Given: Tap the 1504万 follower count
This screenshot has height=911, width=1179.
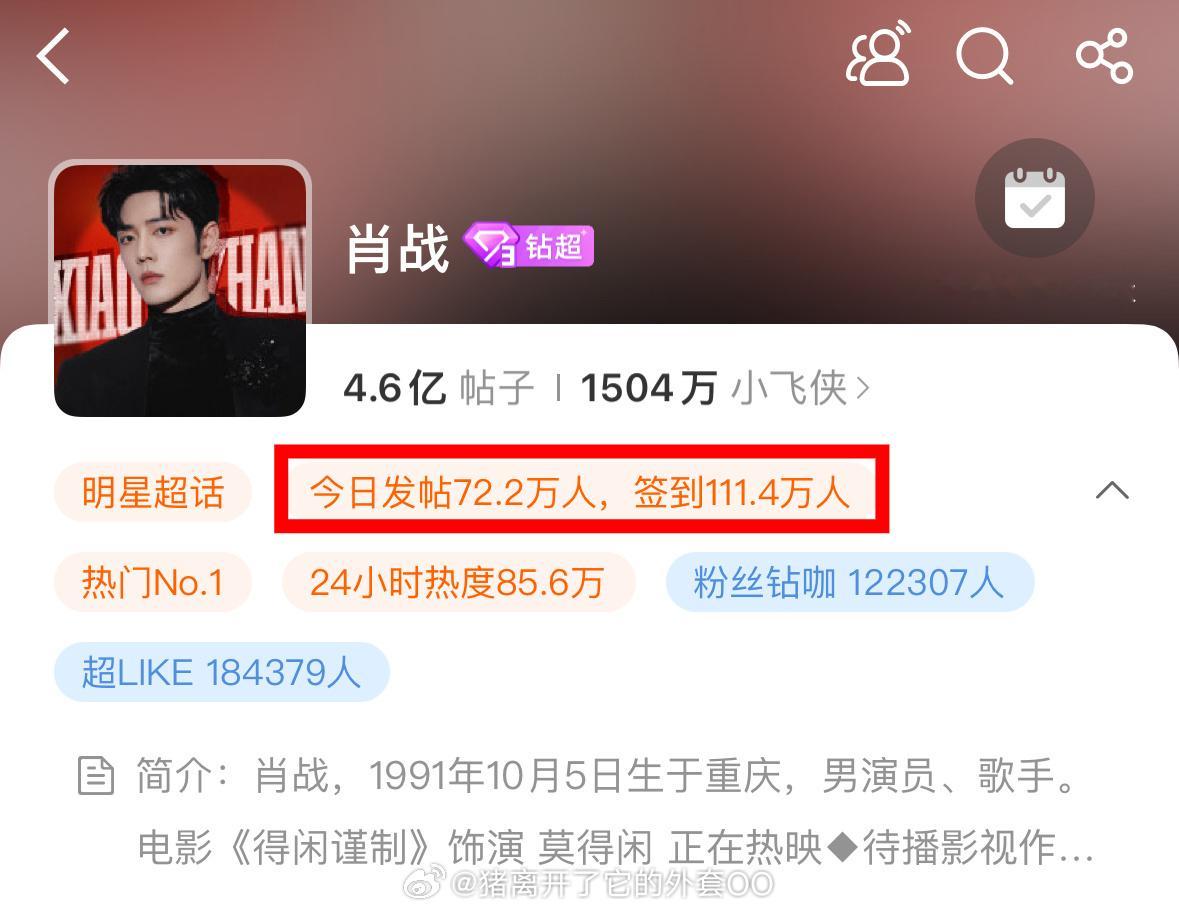Looking at the screenshot, I should point(647,389).
